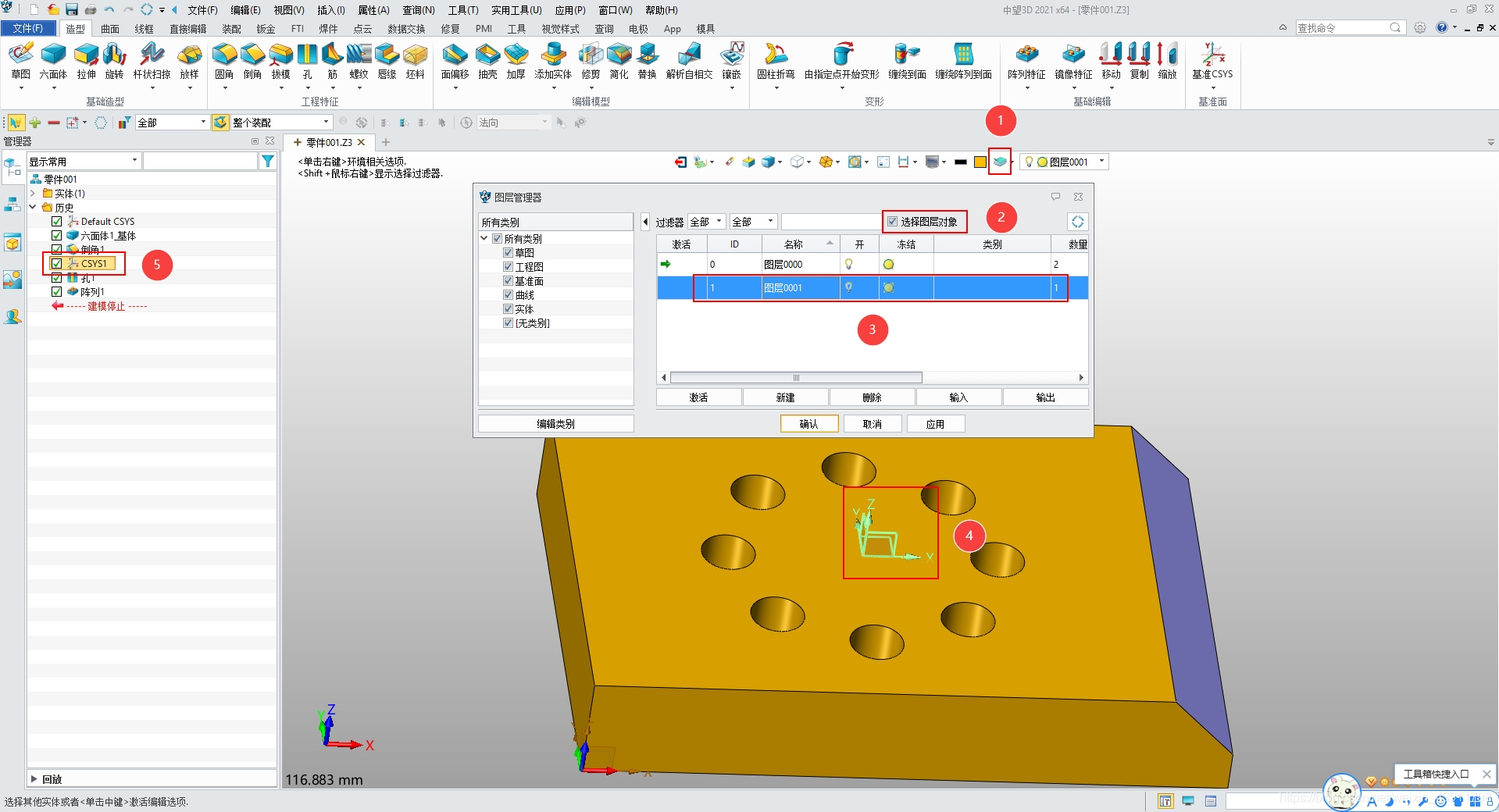Toggle the 基准面 category checkbox
This screenshot has width=1499, height=812.
click(508, 281)
